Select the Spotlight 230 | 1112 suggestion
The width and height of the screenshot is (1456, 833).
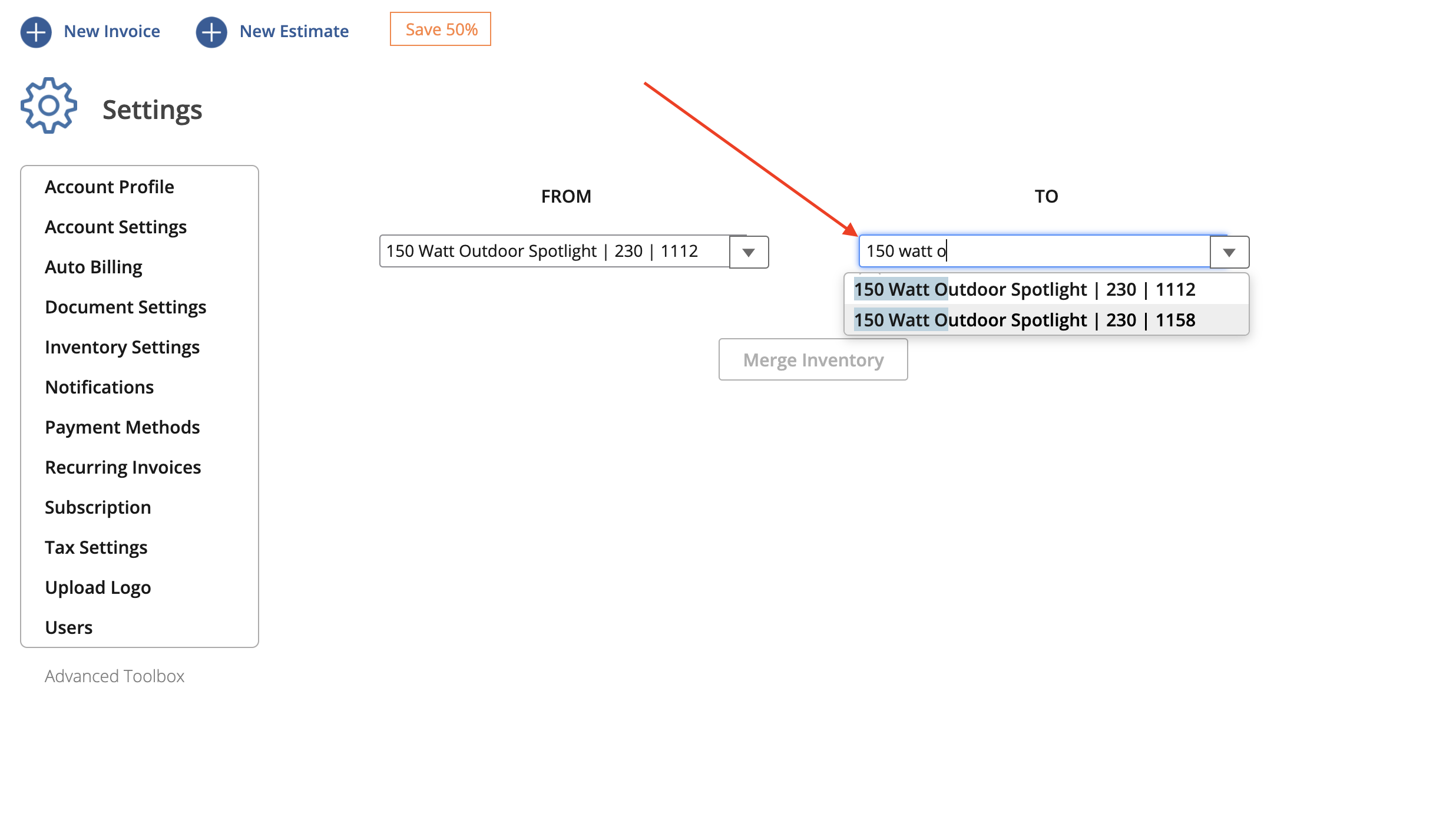coord(1025,289)
